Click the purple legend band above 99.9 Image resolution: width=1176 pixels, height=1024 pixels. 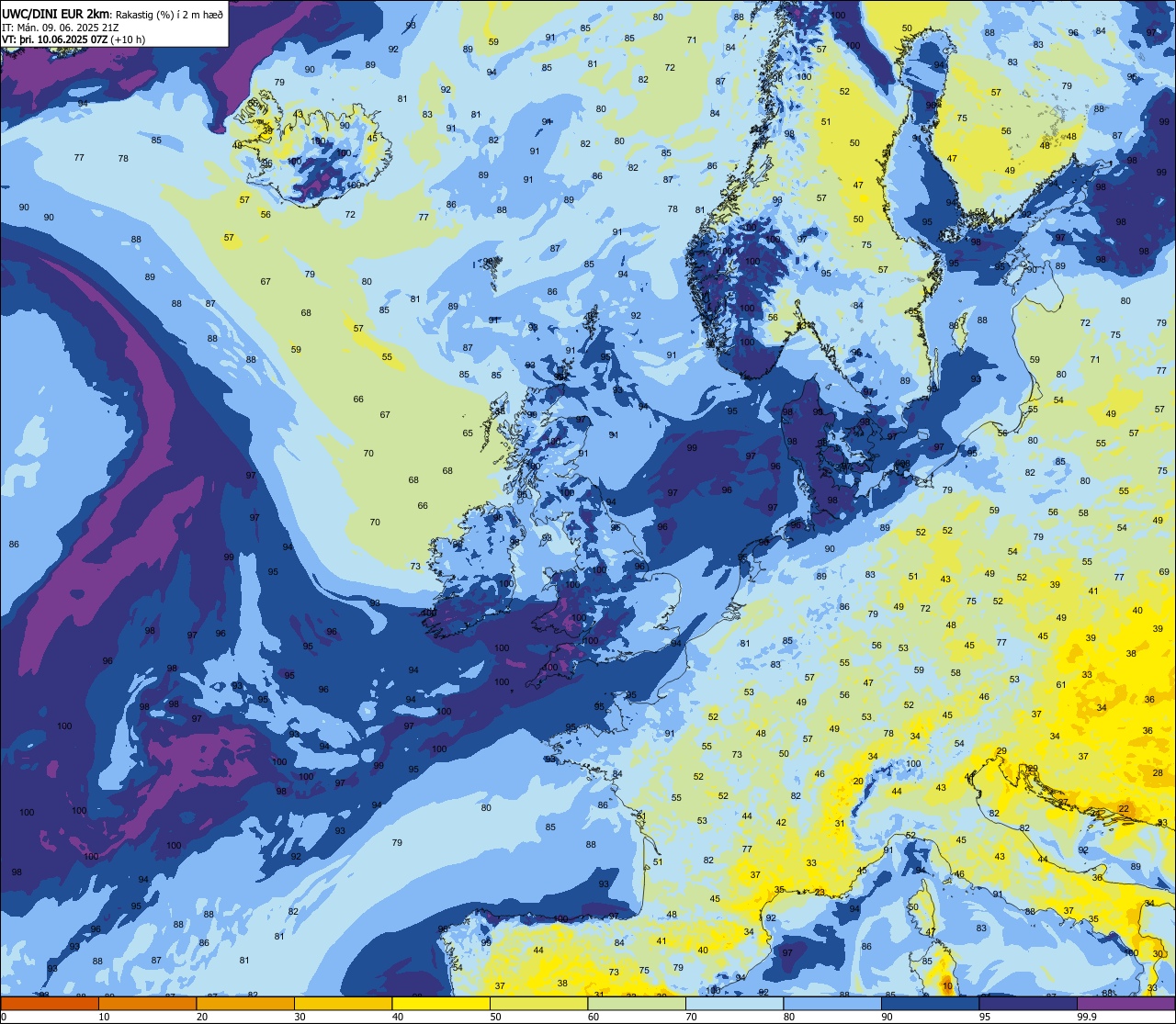pos(1125,1003)
